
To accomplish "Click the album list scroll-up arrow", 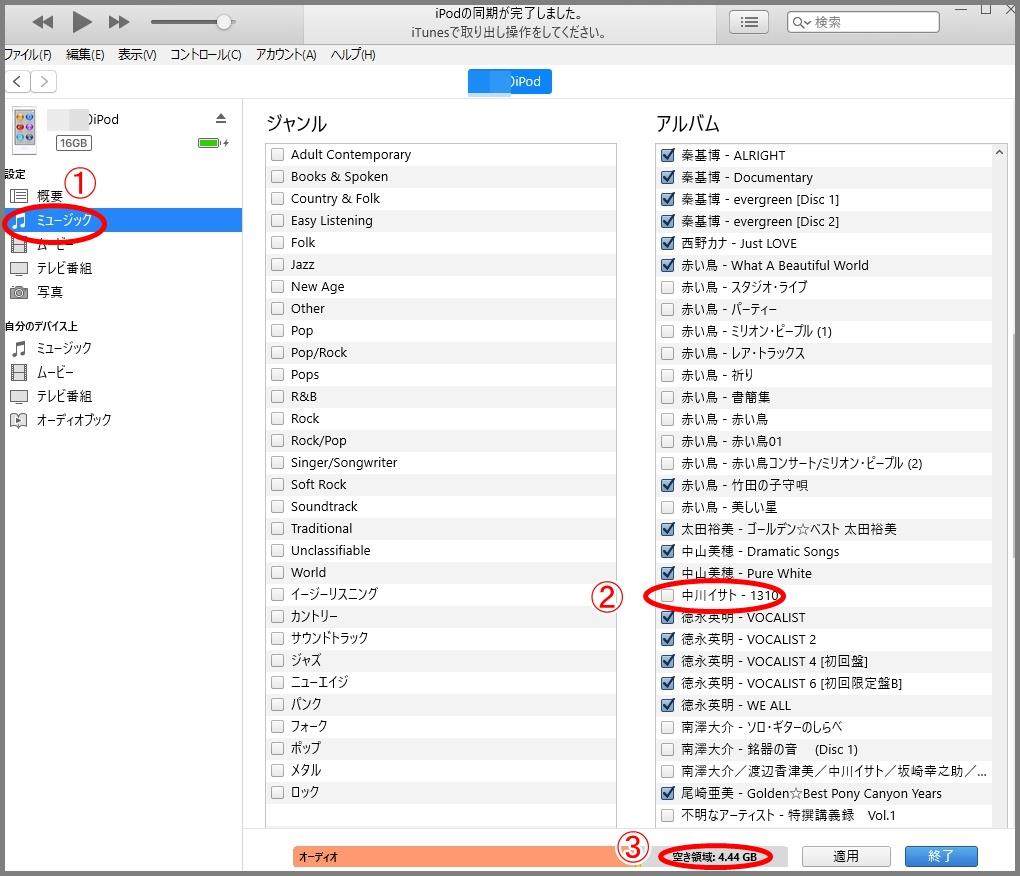I will (999, 152).
